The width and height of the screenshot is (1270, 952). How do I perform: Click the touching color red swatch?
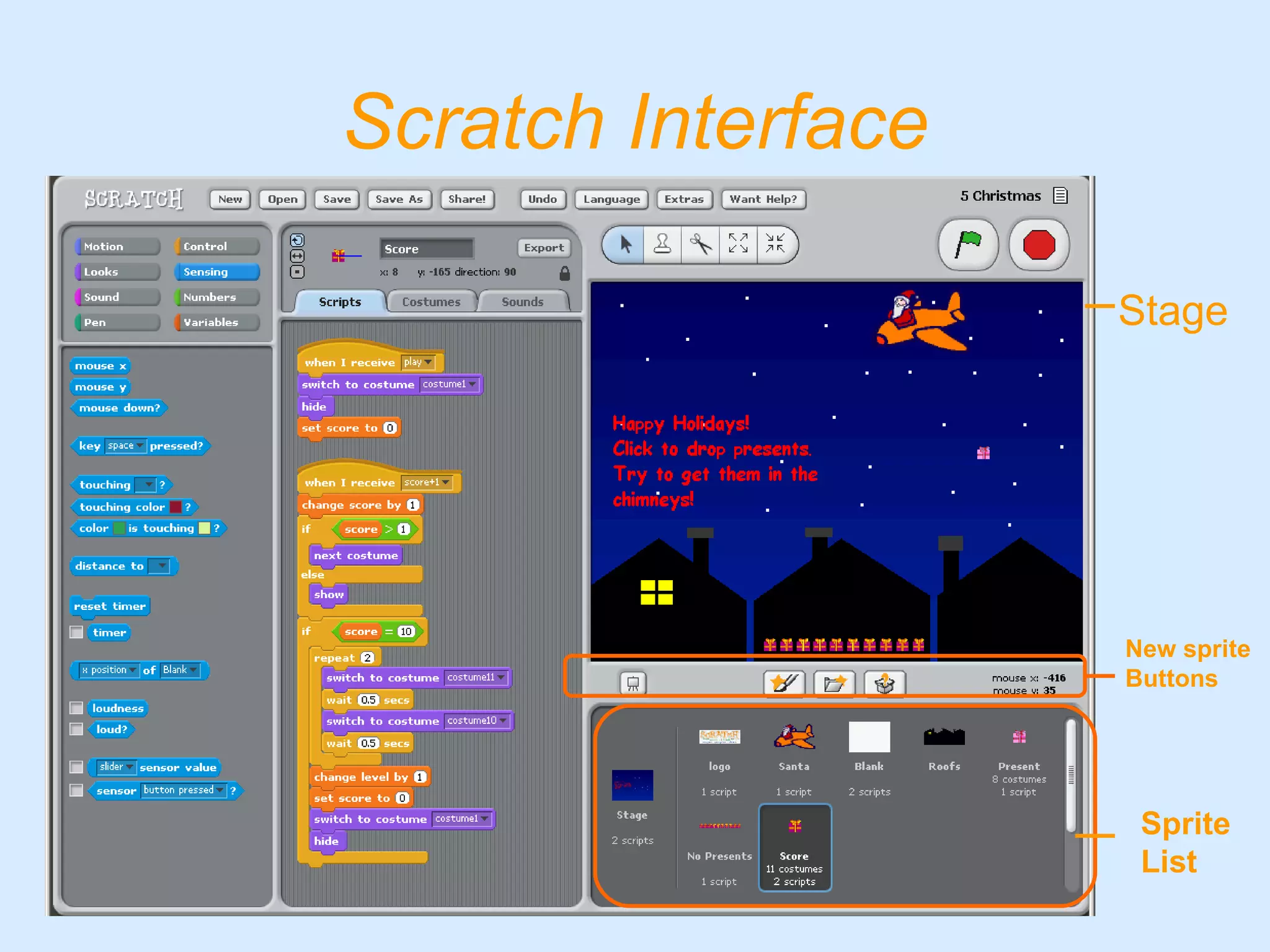coord(175,507)
